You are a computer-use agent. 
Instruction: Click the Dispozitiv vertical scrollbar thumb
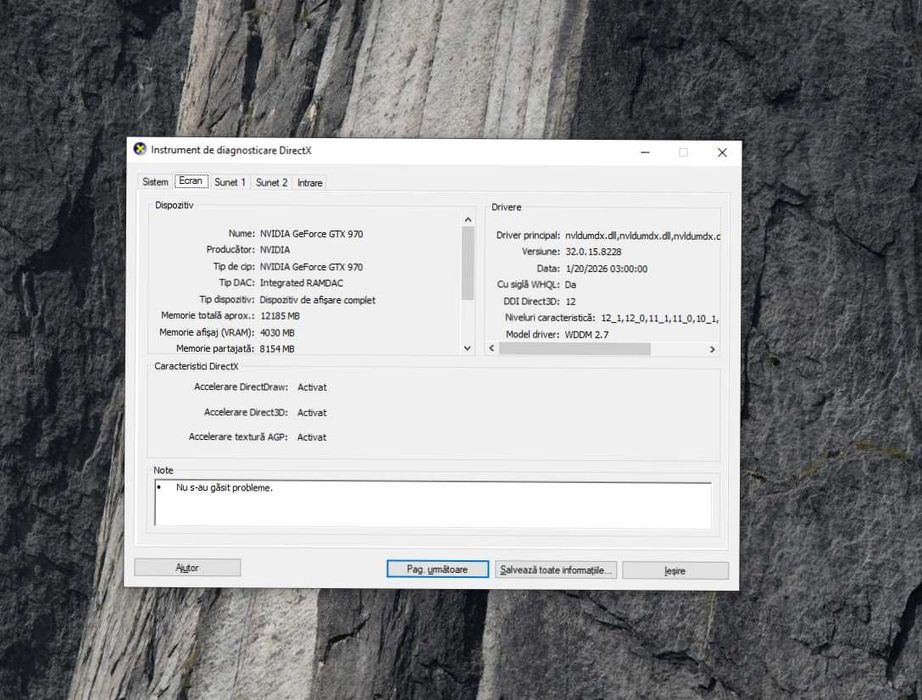click(468, 264)
